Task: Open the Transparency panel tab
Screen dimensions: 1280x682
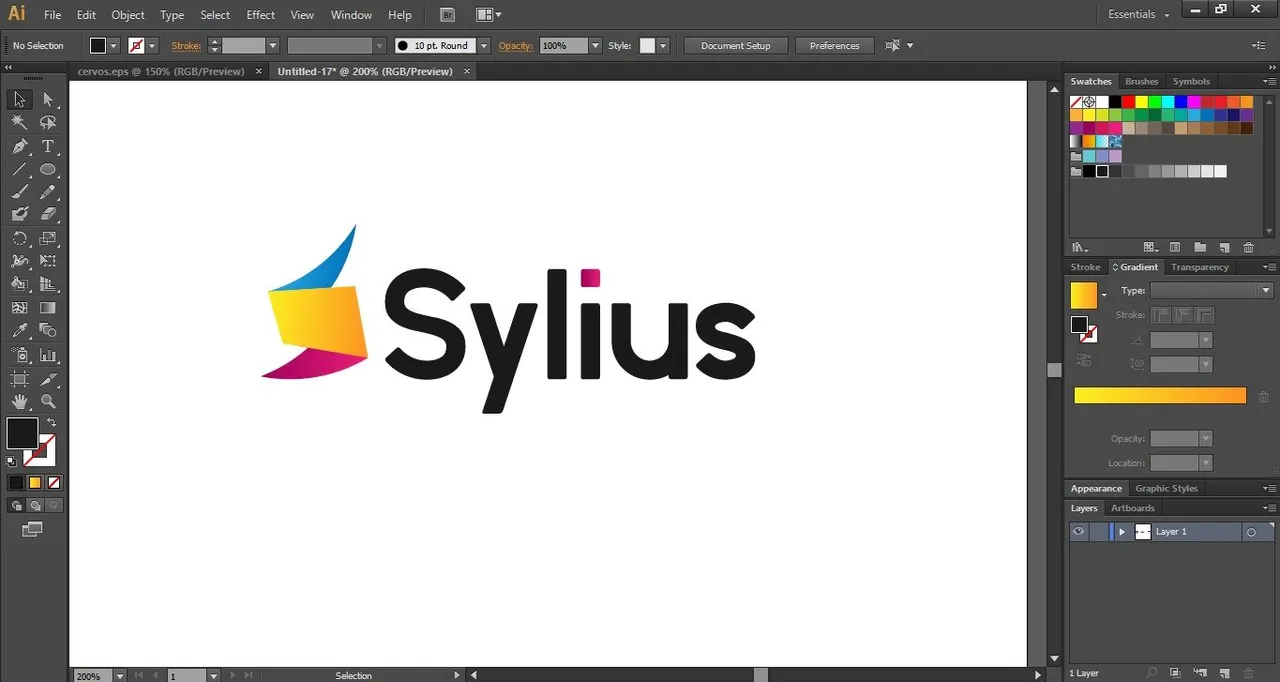Action: pos(1200,267)
